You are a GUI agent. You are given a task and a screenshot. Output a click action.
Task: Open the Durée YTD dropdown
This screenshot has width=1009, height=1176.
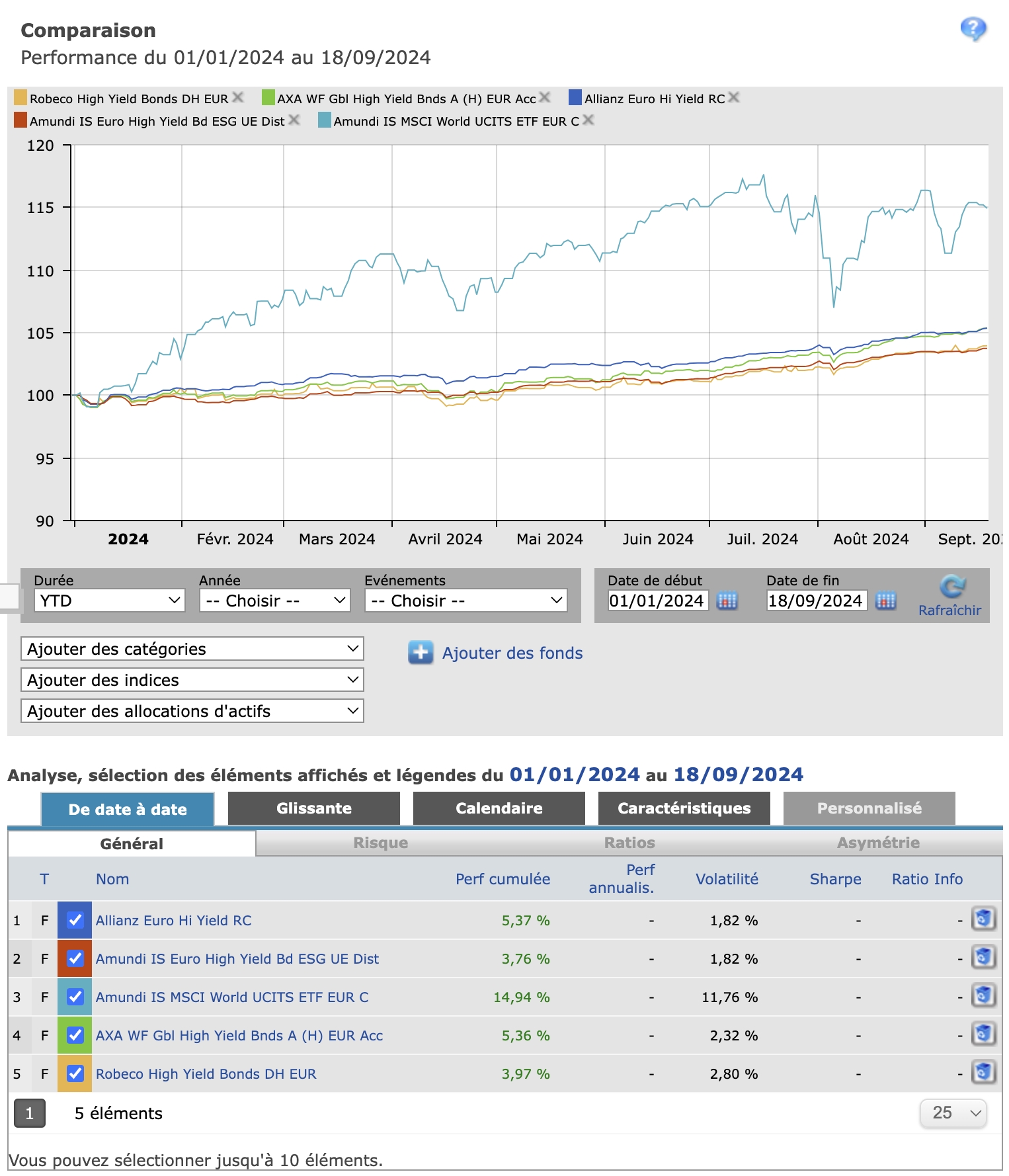[109, 601]
